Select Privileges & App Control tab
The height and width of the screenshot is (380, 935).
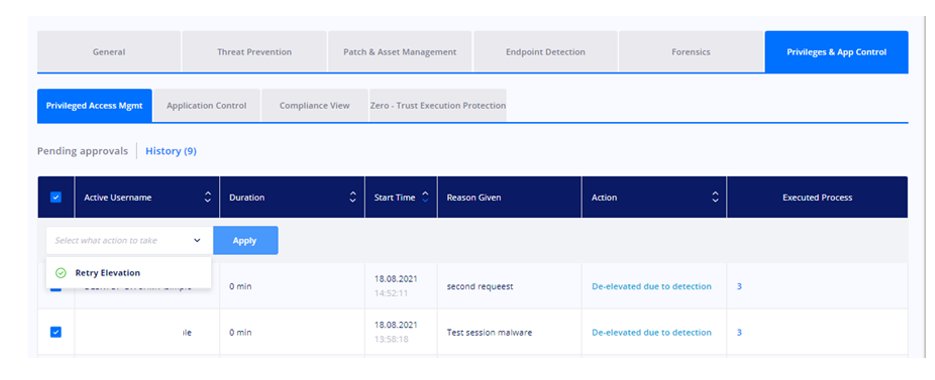[x=836, y=52]
